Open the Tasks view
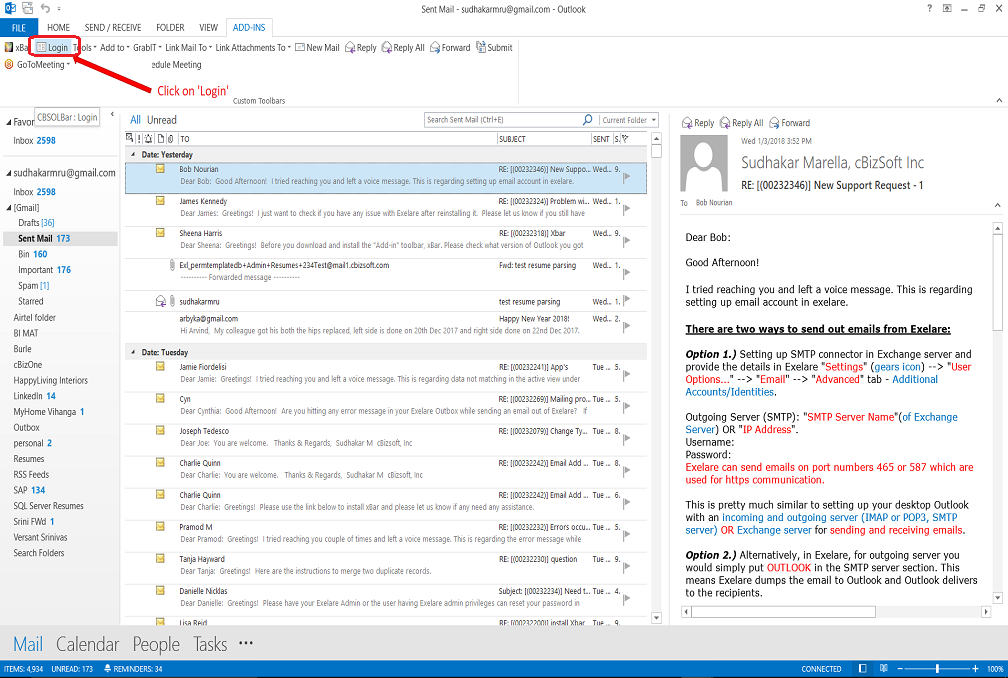 (210, 644)
